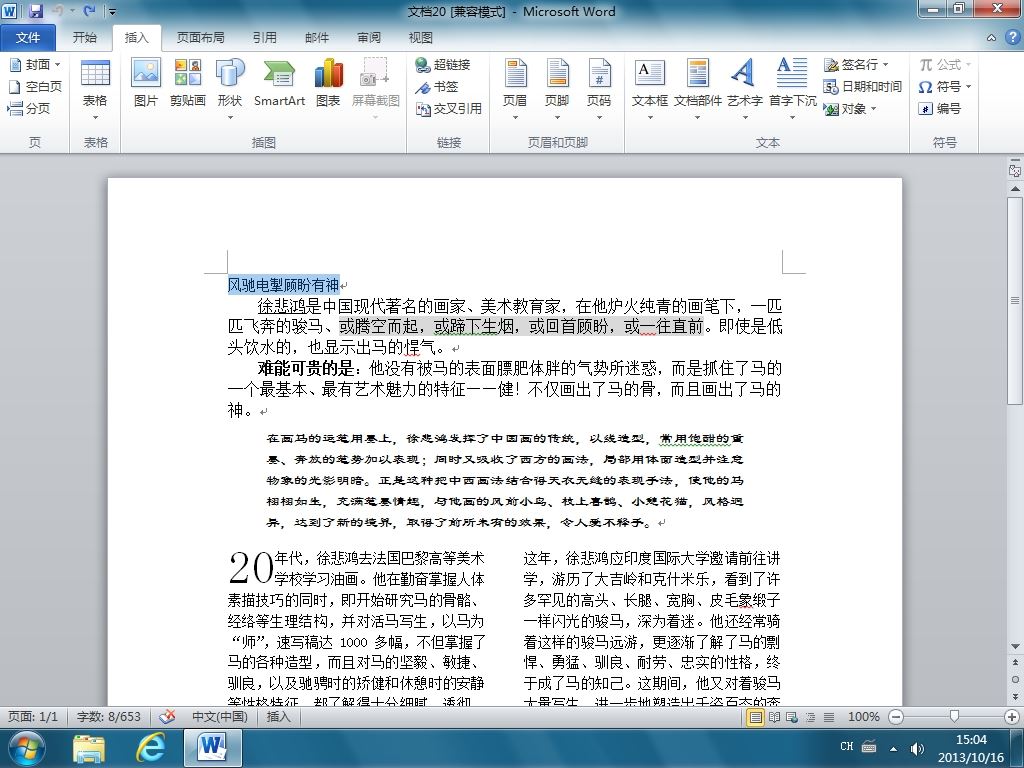Open Drop Cap (首字下沉) options
The image size is (1024, 768).
(x=792, y=89)
